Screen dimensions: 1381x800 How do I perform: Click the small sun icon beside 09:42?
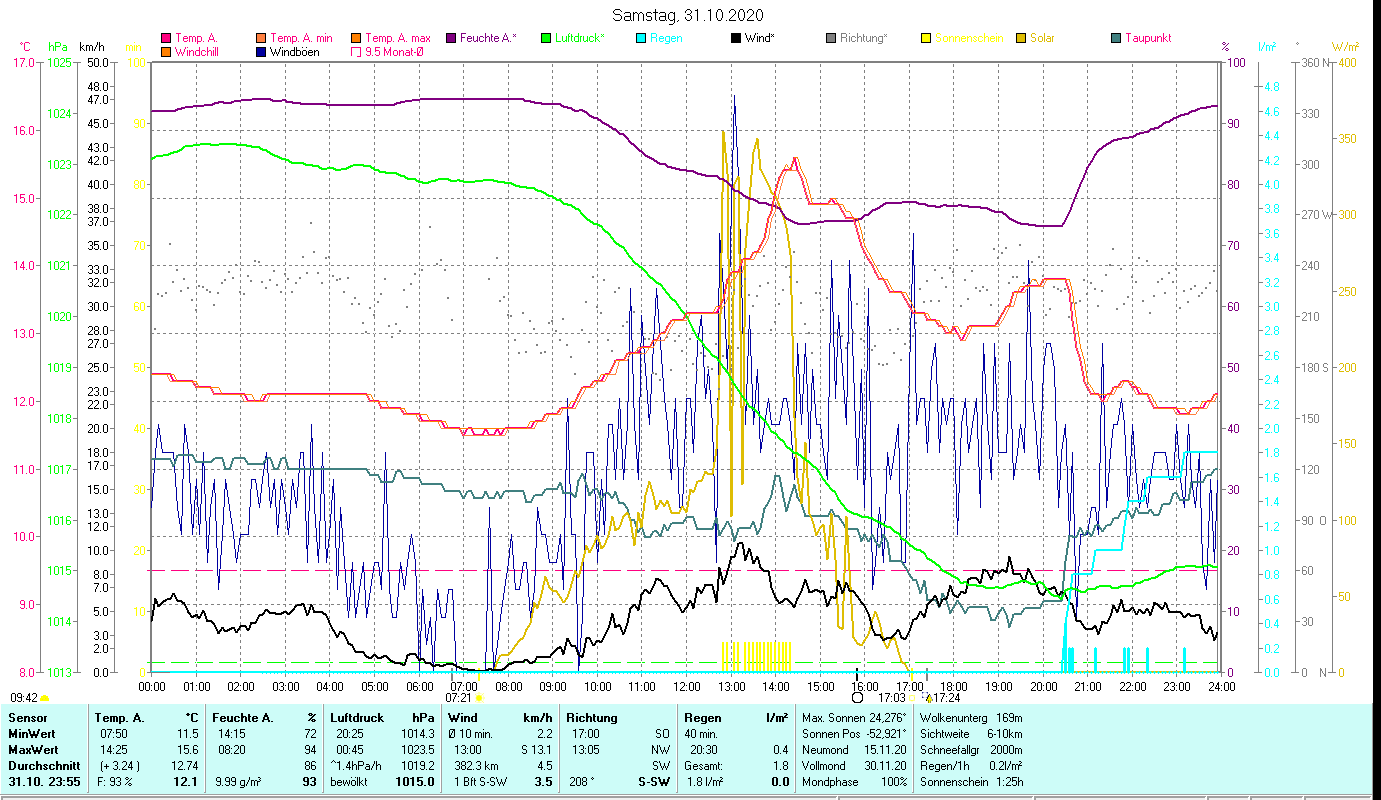45,698
